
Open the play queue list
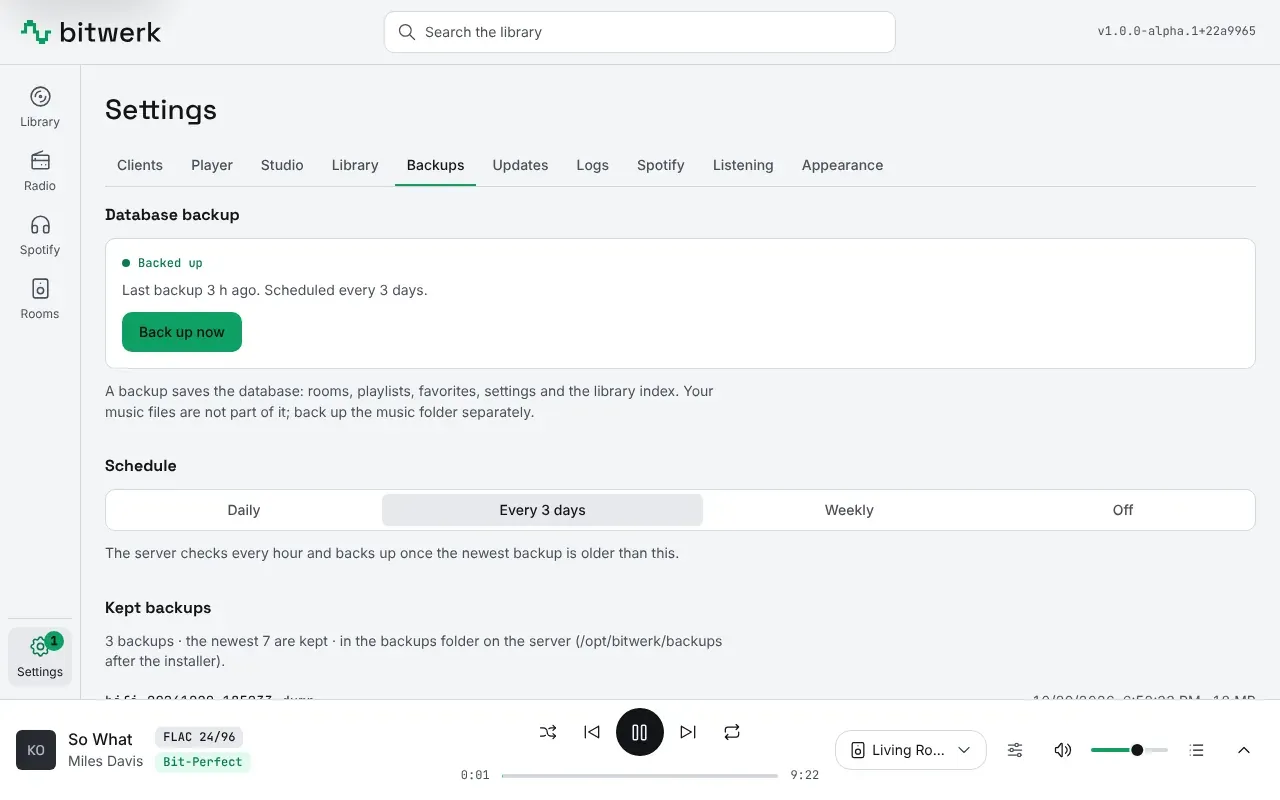pos(1196,750)
